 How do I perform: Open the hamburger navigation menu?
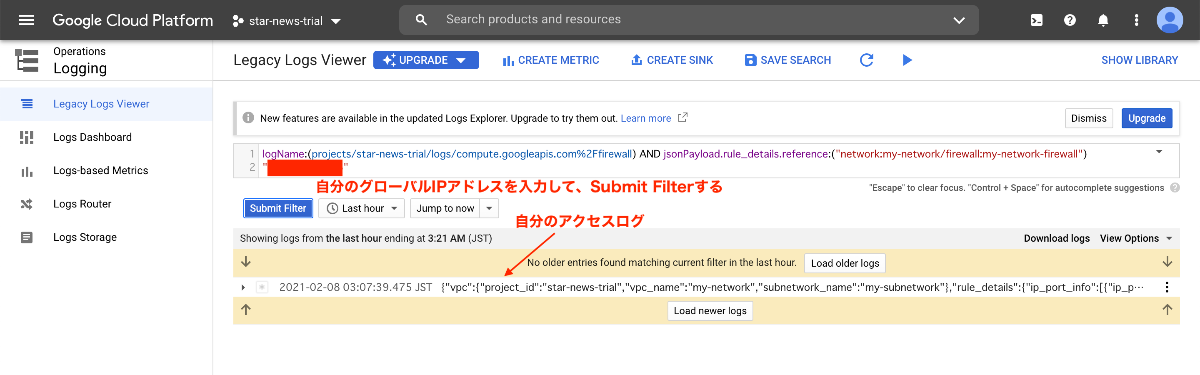(26, 20)
